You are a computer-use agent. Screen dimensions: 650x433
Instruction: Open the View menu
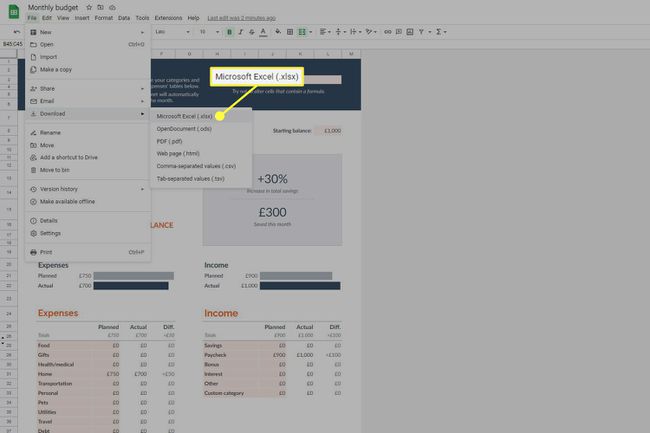(x=63, y=18)
